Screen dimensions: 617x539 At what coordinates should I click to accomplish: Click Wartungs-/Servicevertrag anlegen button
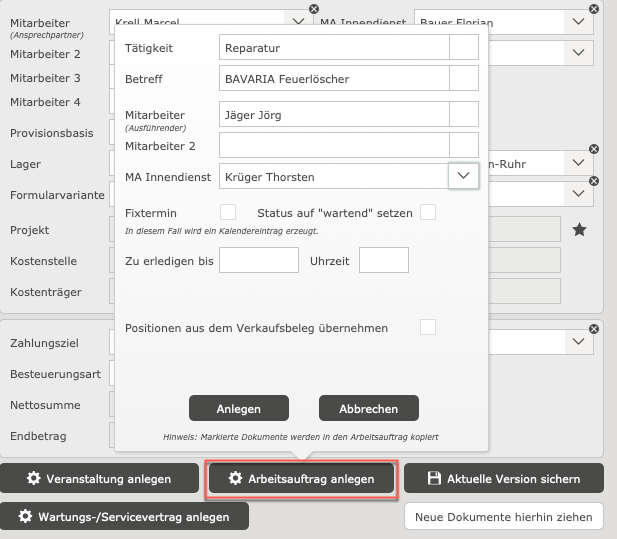pos(124,516)
